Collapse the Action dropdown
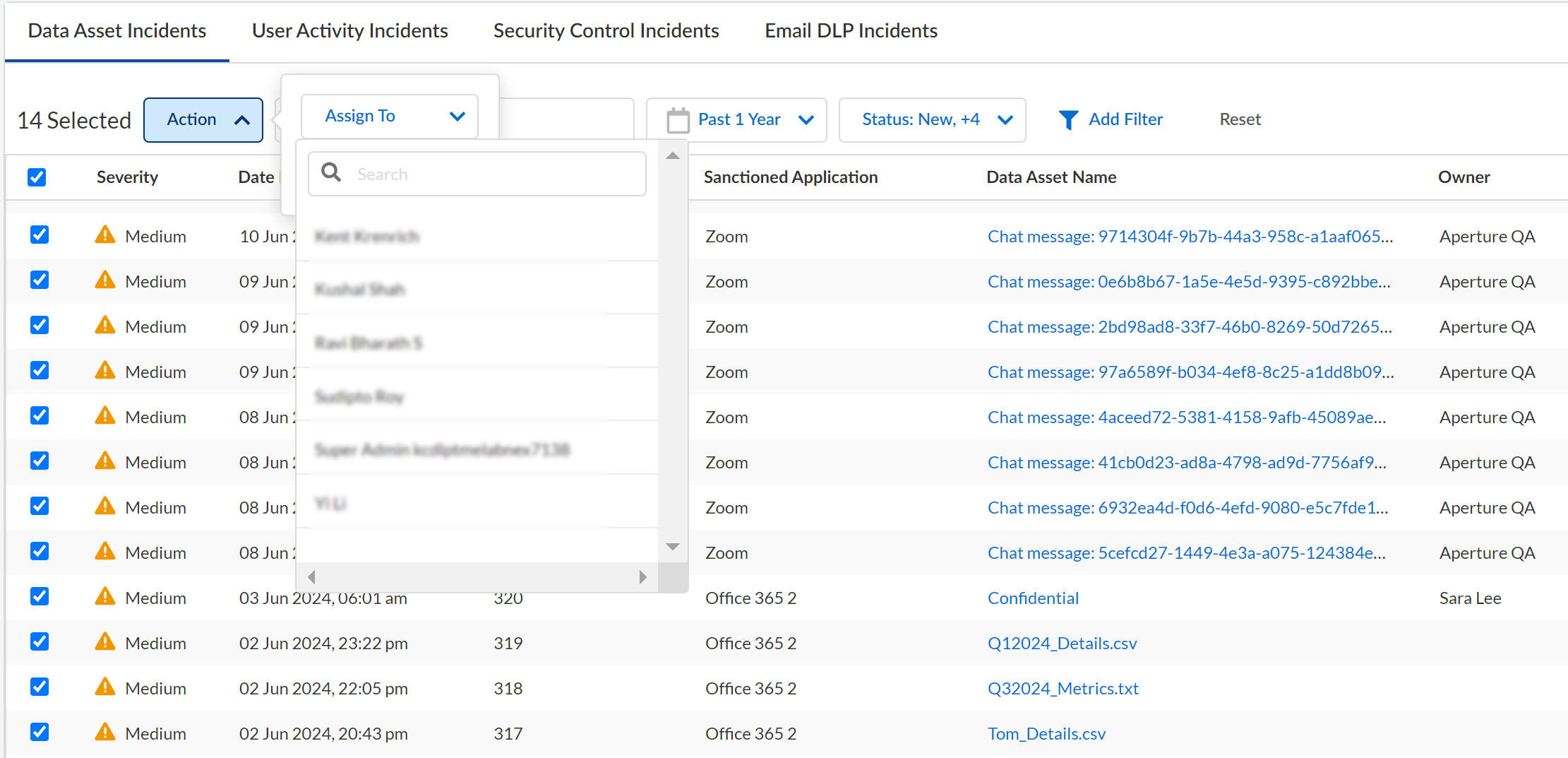This screenshot has width=1568, height=758. pos(203,120)
